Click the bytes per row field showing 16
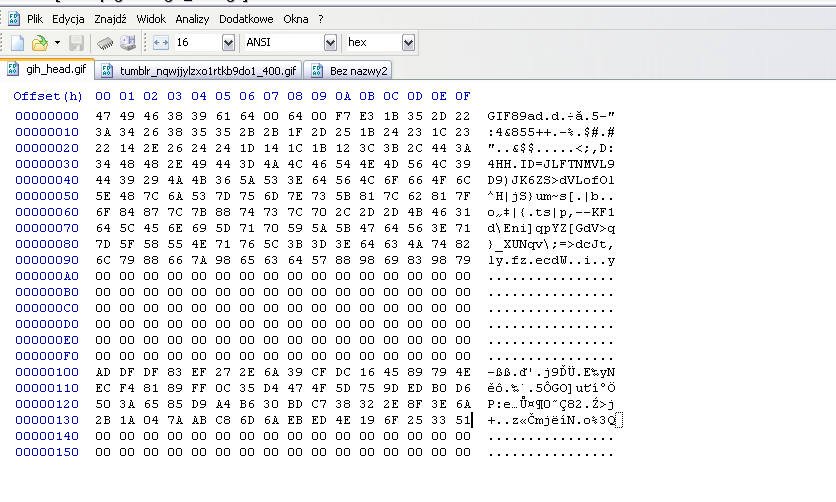Image resolution: width=836 pixels, height=502 pixels. click(198, 42)
